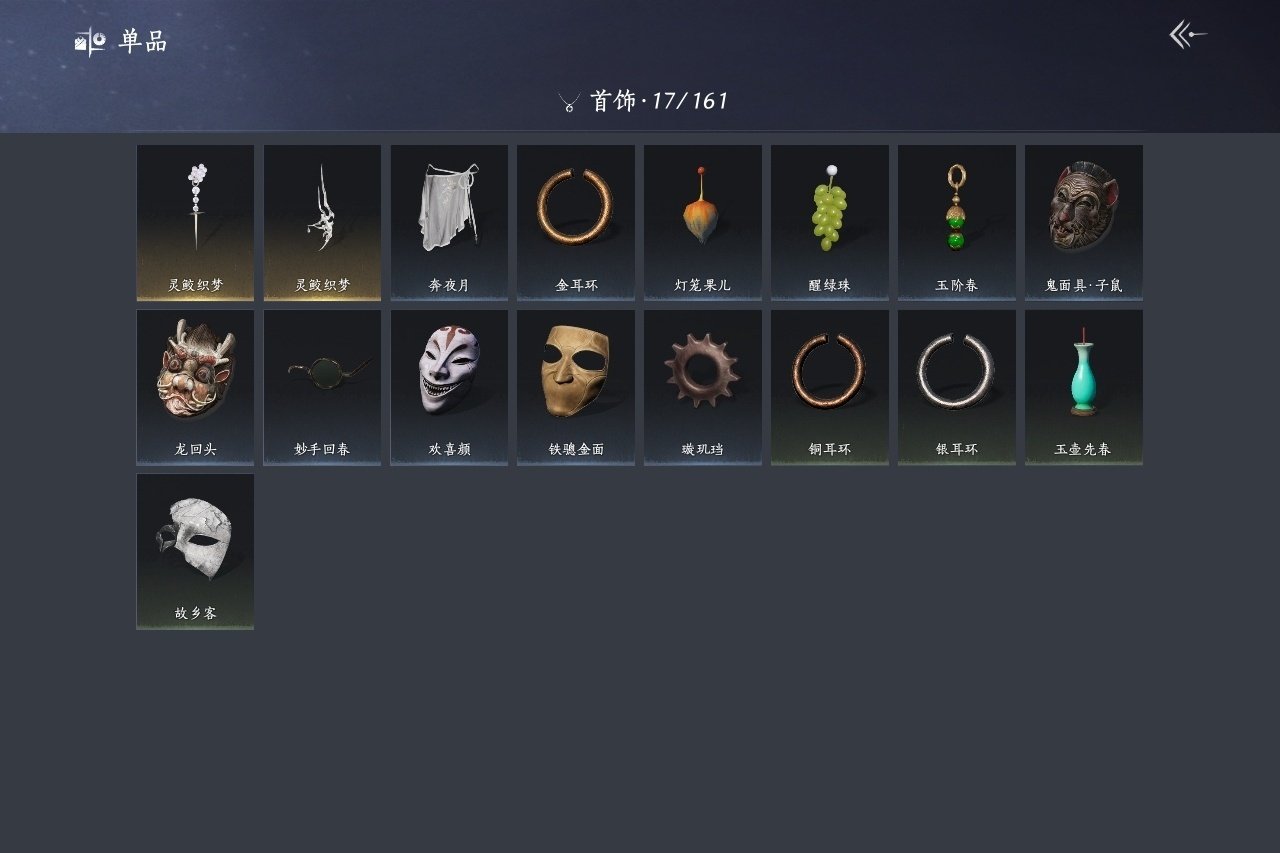This screenshot has height=853, width=1280.
Task: Pick the 玉阶春 jade pendant item
Action: (x=957, y=222)
